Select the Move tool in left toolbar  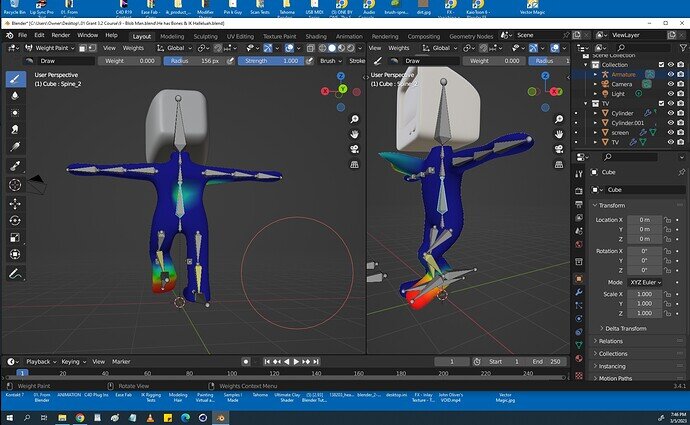point(15,204)
